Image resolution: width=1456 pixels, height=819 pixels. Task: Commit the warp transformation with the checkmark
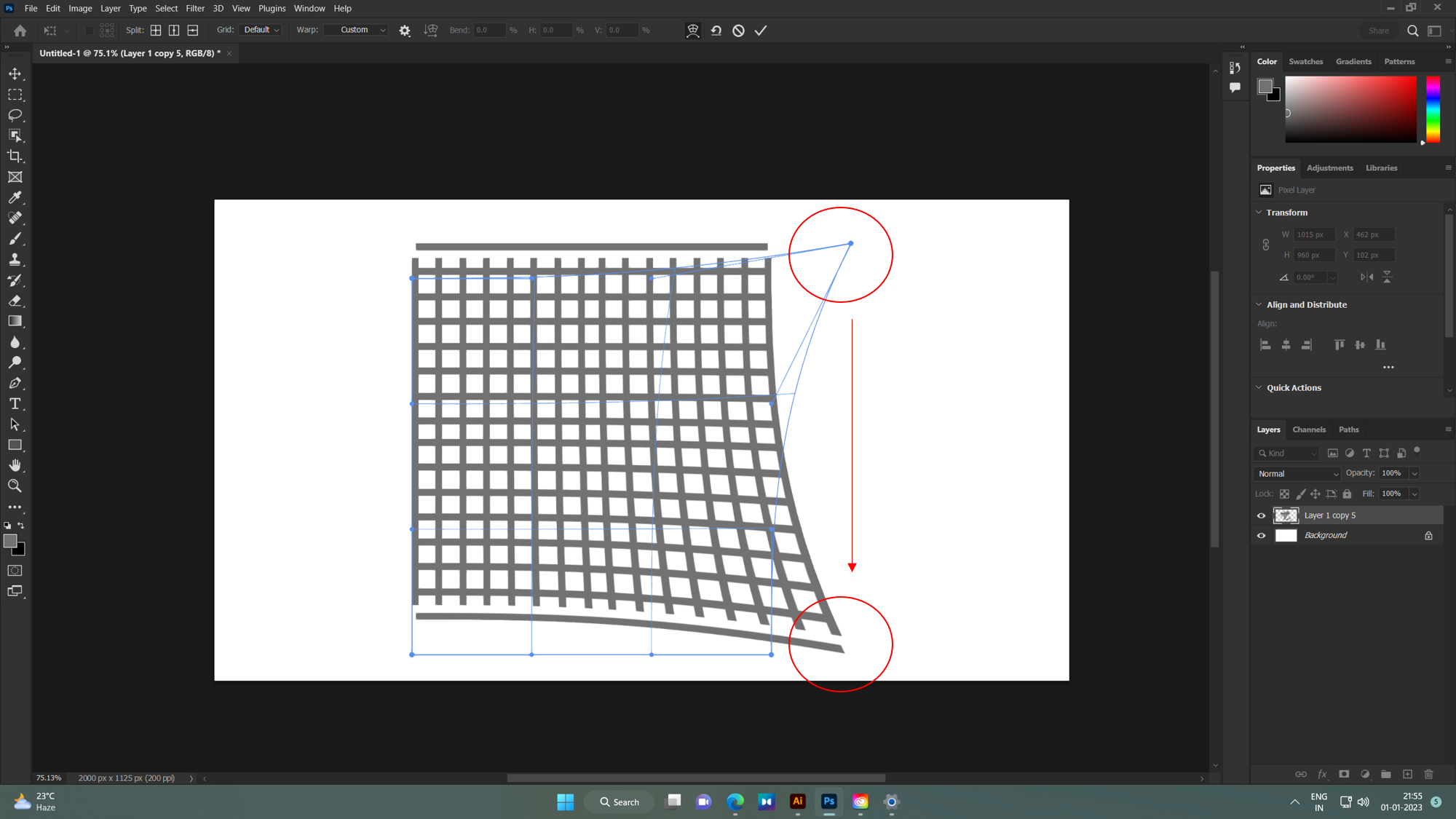[760, 30]
